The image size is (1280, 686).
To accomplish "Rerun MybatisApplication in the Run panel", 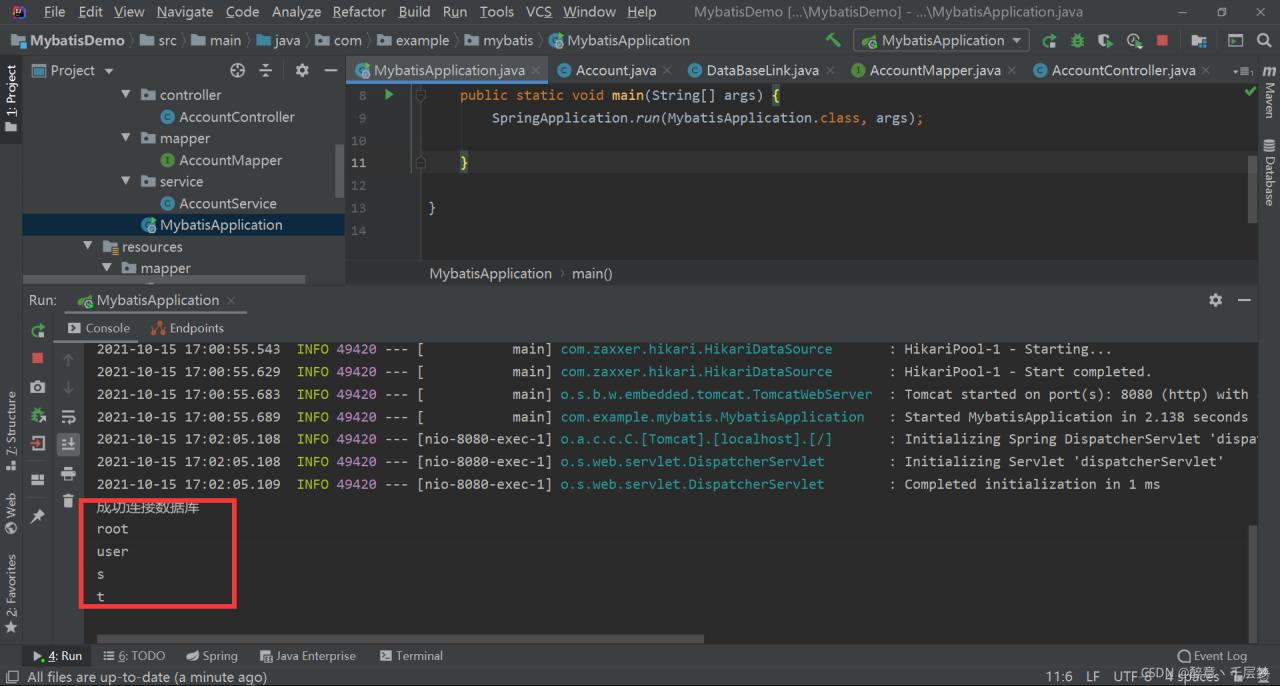I will pyautogui.click(x=38, y=330).
